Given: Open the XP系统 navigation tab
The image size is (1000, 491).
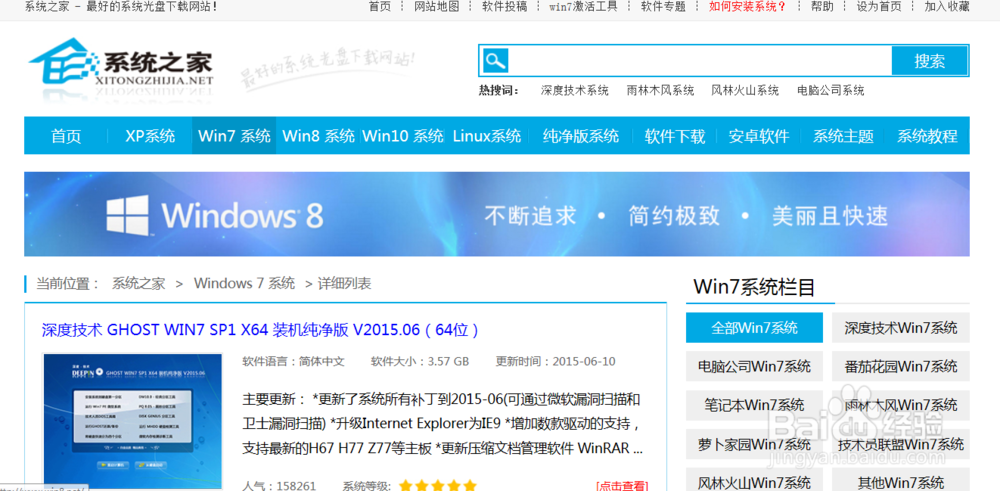Looking at the screenshot, I should pyautogui.click(x=150, y=136).
